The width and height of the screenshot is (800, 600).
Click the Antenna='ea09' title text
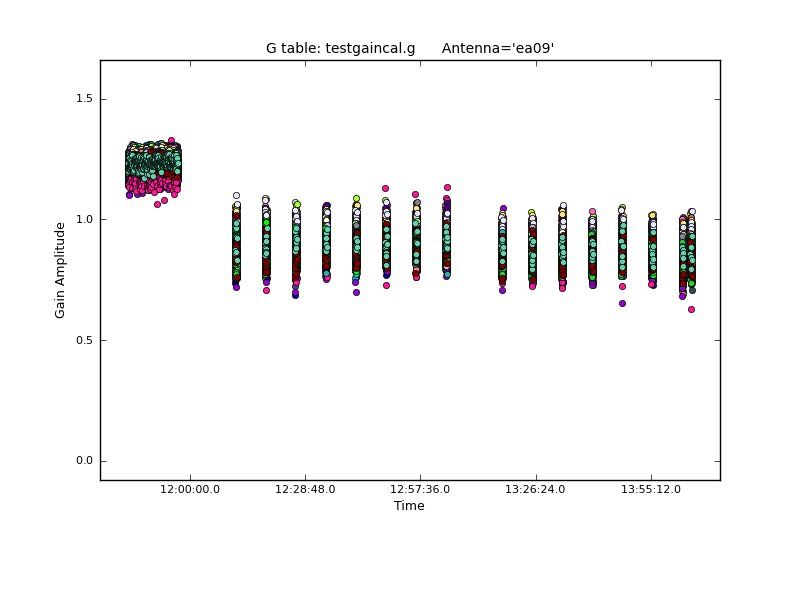497,48
